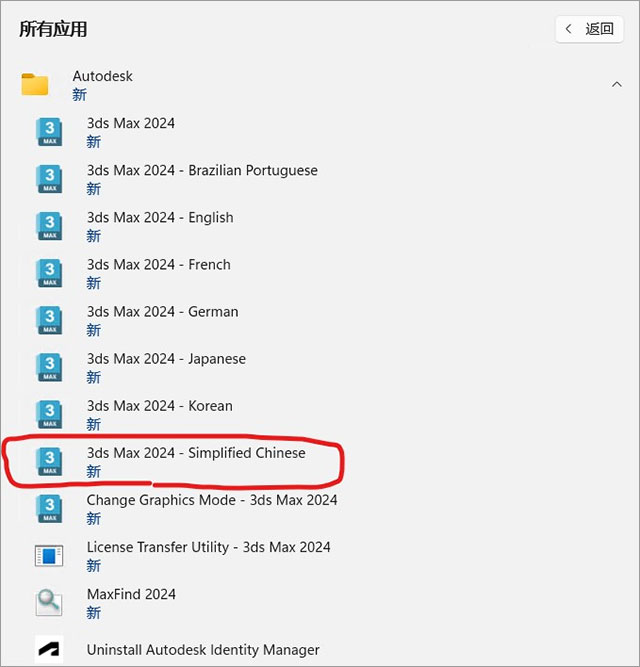Image resolution: width=640 pixels, height=667 pixels.
Task: Open "3ds Max 2024 - German" entry
Action: 162,312
